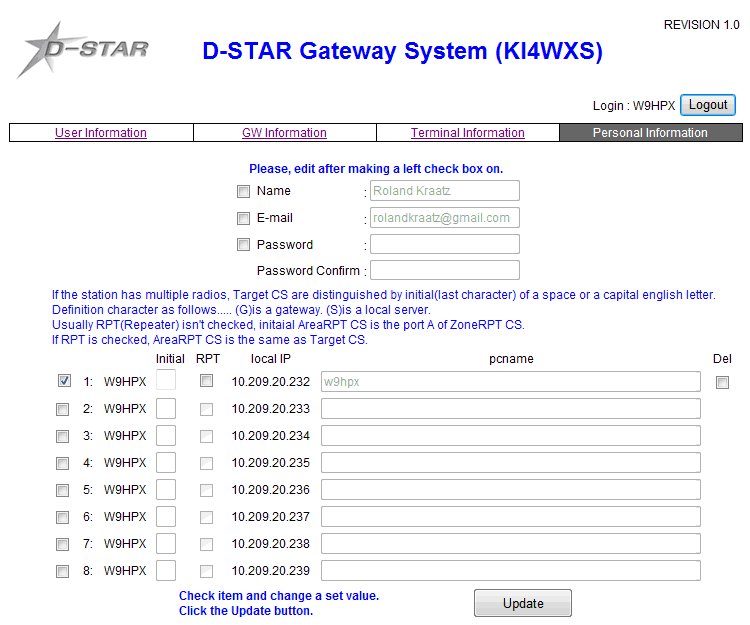Switch to GW Information tab
The width and height of the screenshot is (750, 625).
click(x=284, y=133)
